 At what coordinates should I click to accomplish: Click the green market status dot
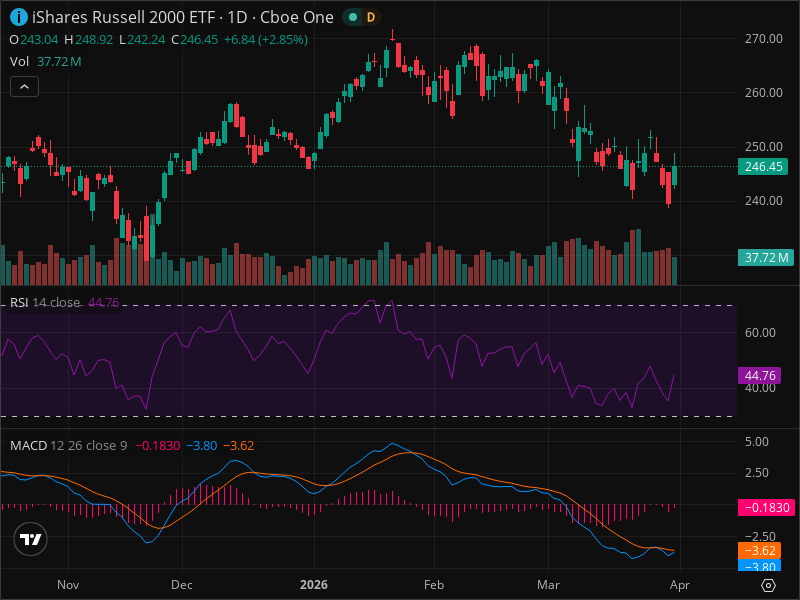353,17
